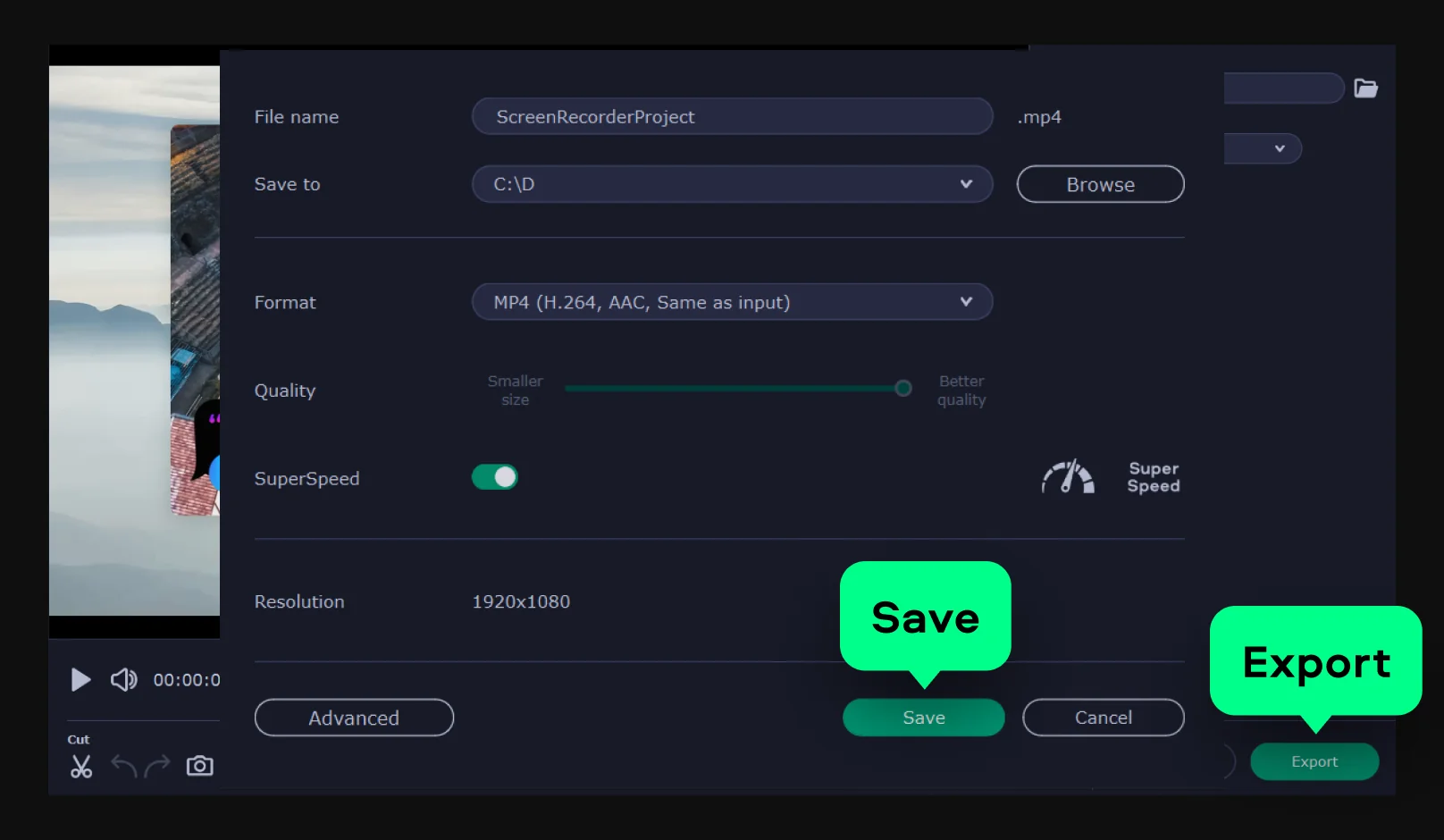This screenshot has width=1444, height=840.
Task: Click the .mp4 extension text
Action: click(1039, 117)
